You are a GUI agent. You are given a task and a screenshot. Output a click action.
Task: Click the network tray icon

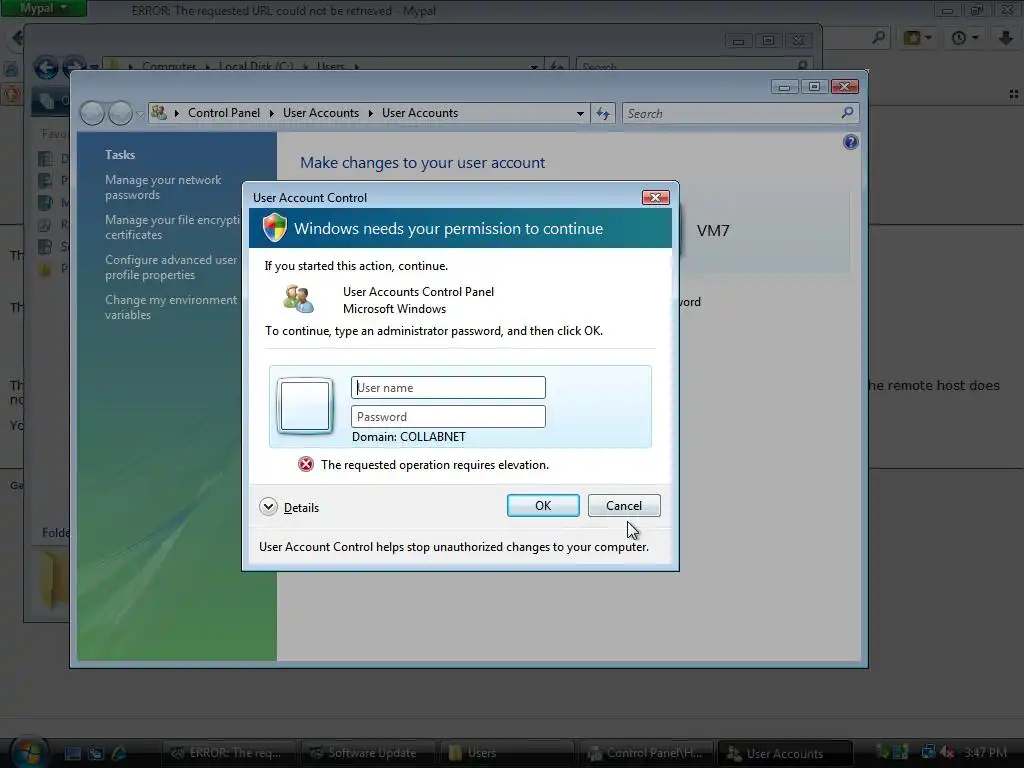[928, 752]
